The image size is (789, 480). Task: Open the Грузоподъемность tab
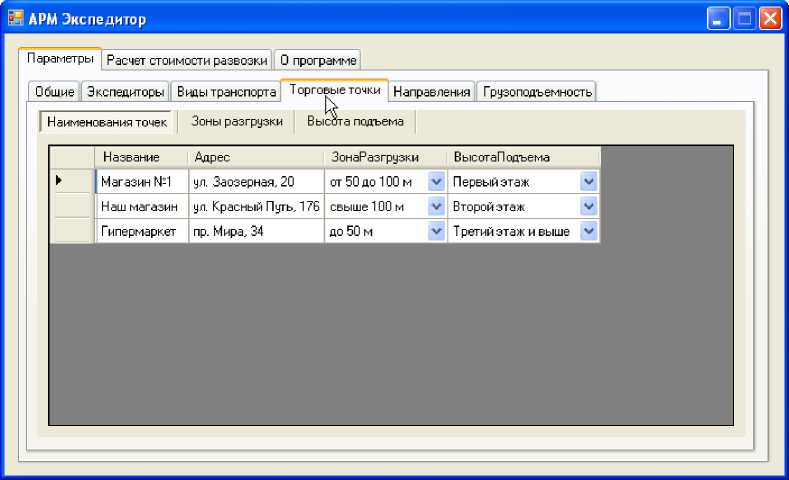(537, 92)
